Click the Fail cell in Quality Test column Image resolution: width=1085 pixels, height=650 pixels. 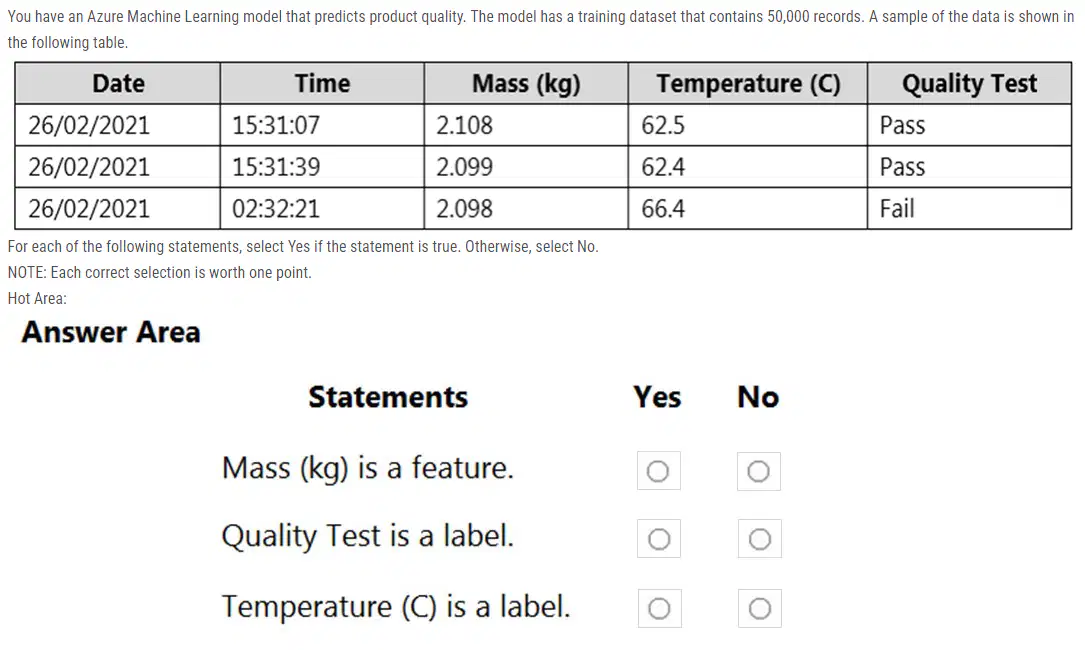pos(969,208)
